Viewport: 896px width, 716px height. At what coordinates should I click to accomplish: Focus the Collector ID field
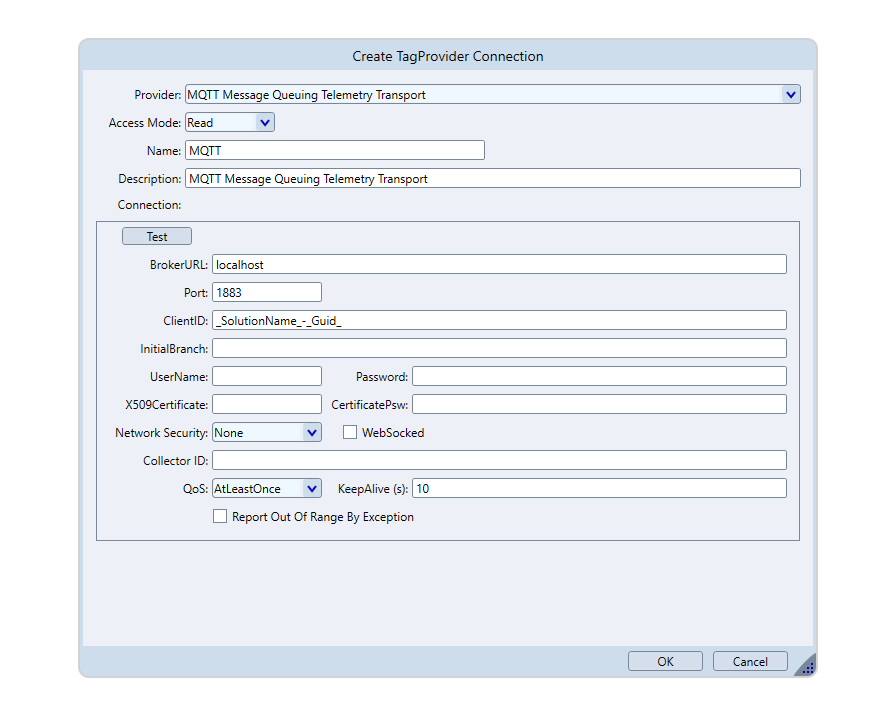499,461
